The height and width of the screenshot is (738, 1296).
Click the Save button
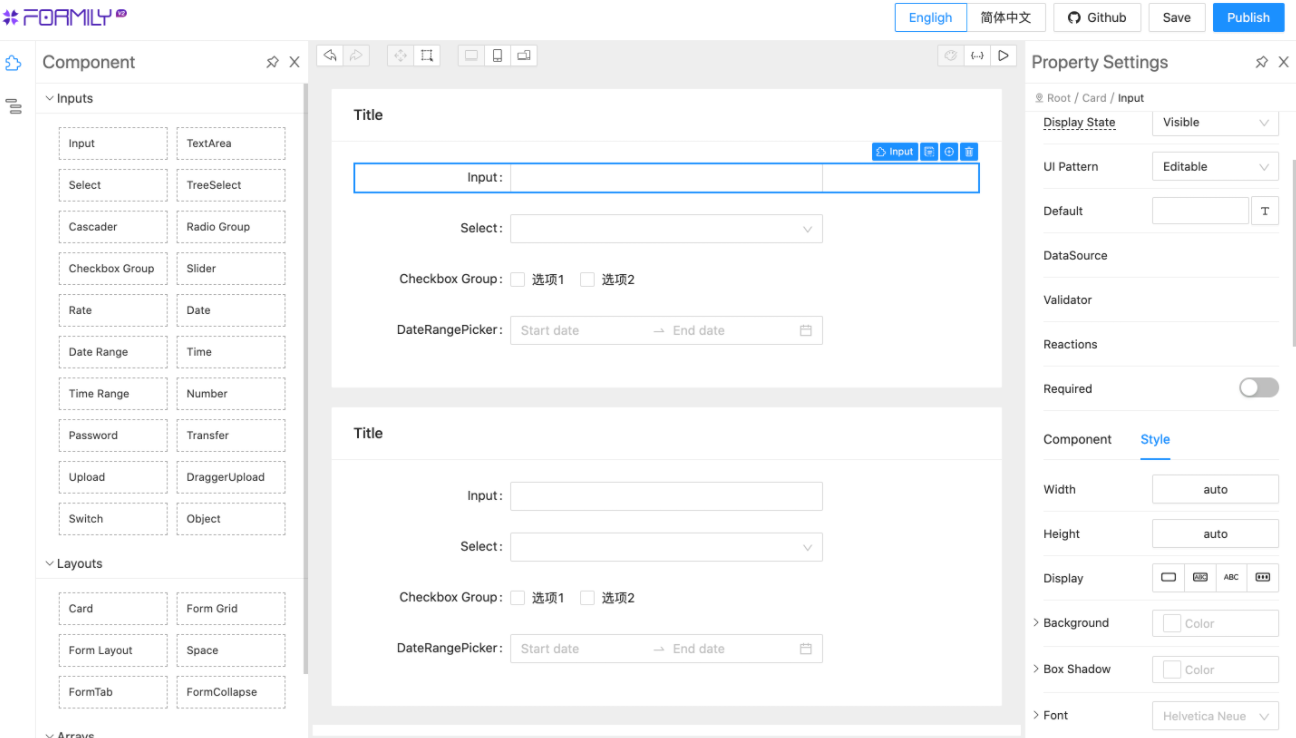pos(1177,18)
